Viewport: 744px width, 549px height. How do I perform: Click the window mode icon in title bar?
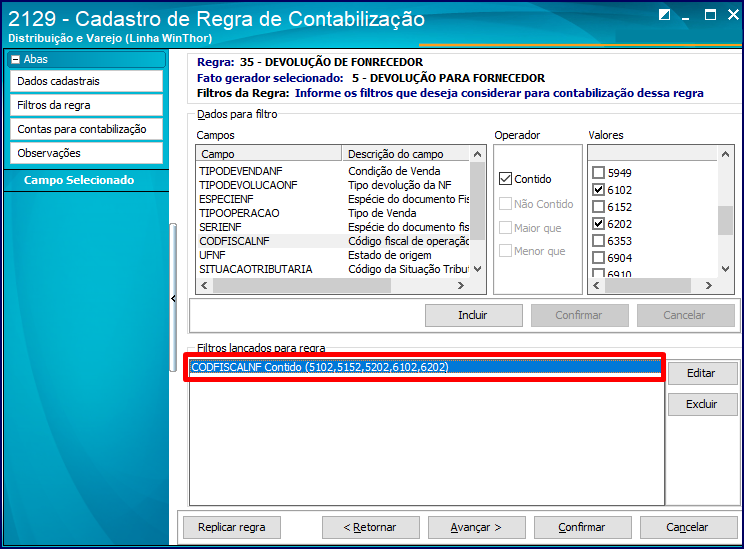coord(664,15)
